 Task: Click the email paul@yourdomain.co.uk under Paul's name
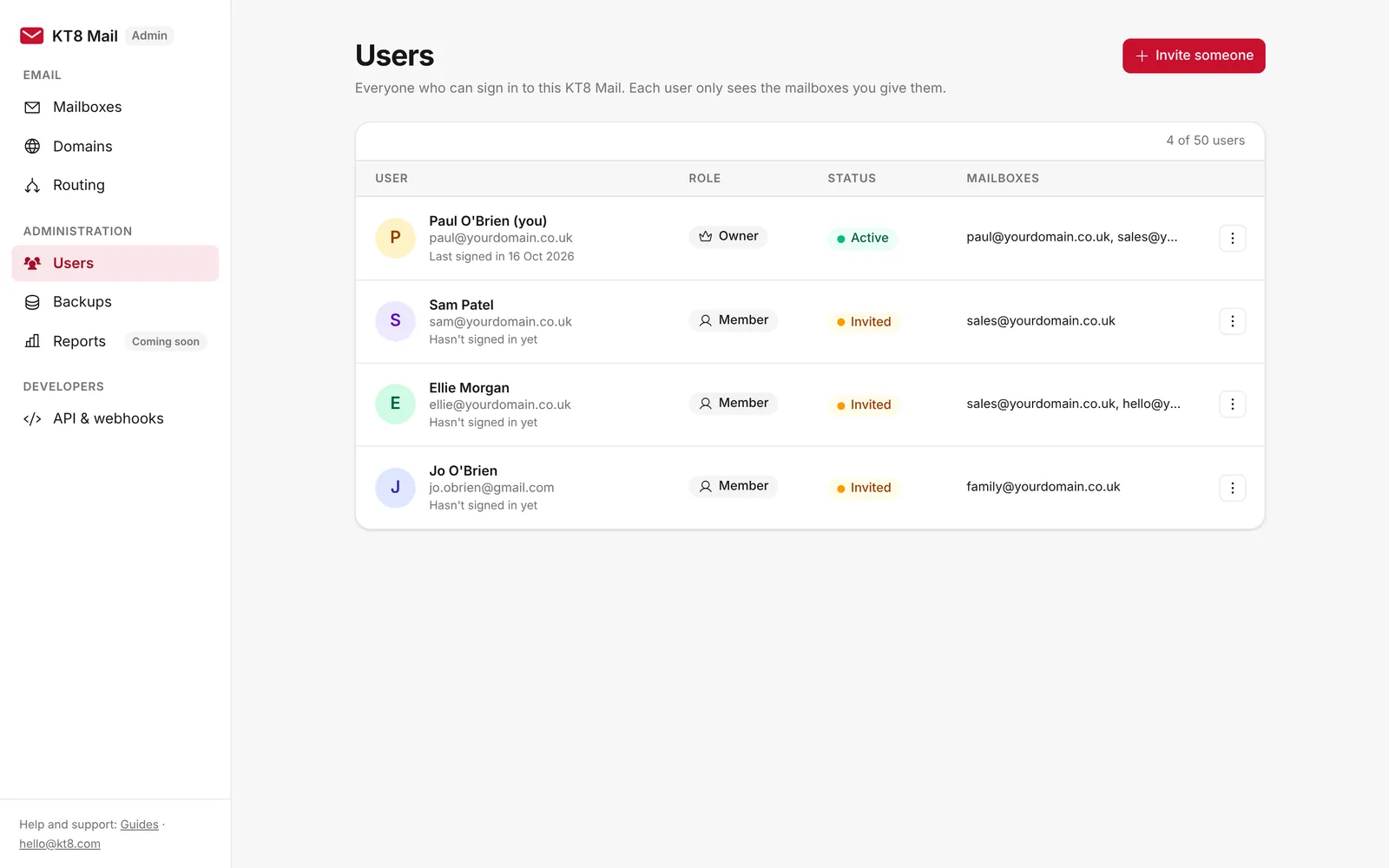[x=501, y=238]
